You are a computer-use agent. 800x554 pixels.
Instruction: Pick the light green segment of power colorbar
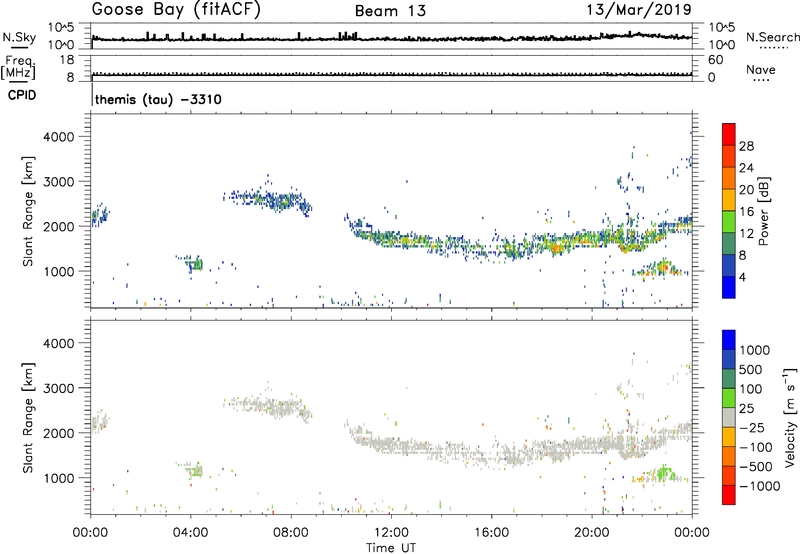click(729, 221)
